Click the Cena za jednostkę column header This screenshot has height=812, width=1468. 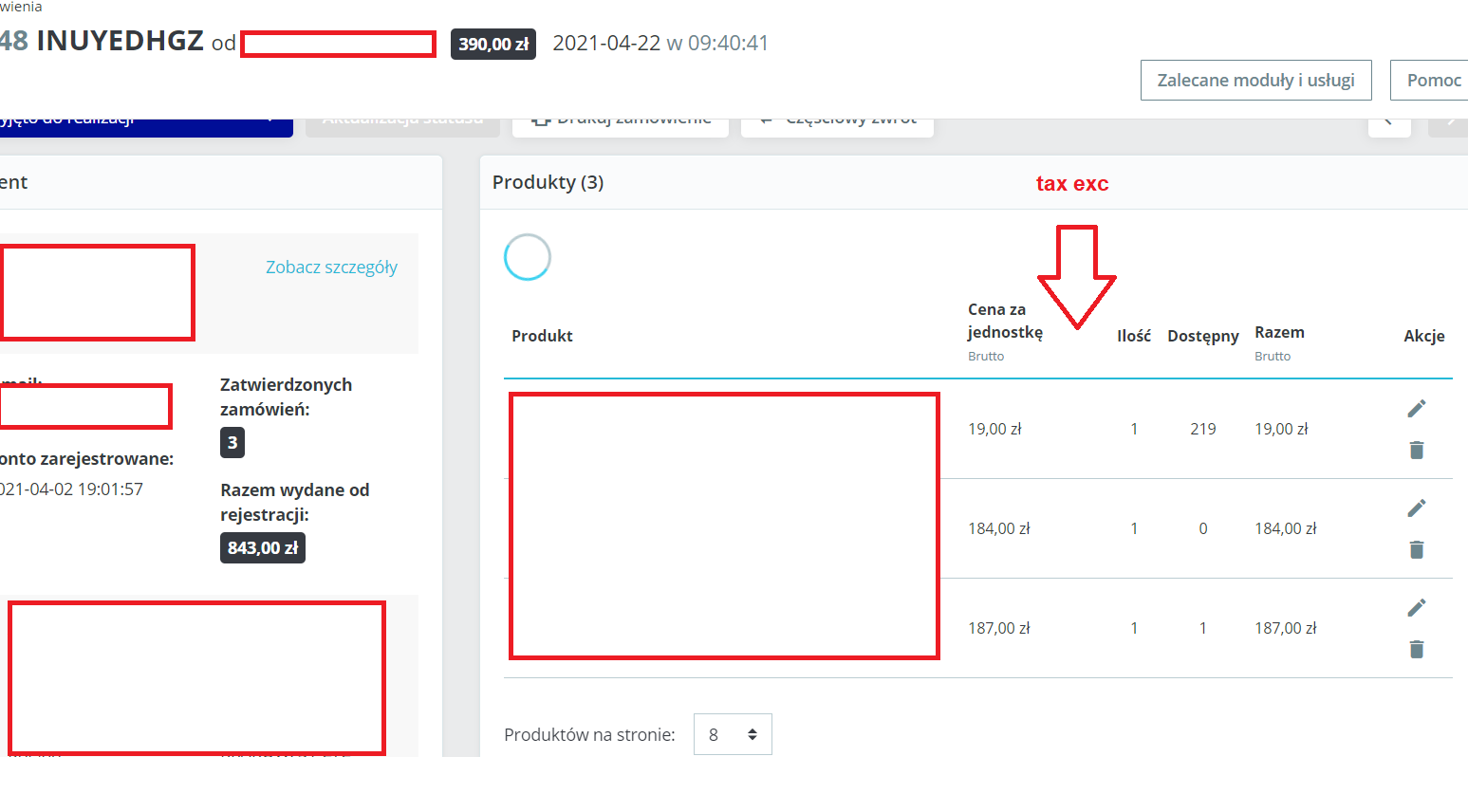(x=1005, y=321)
